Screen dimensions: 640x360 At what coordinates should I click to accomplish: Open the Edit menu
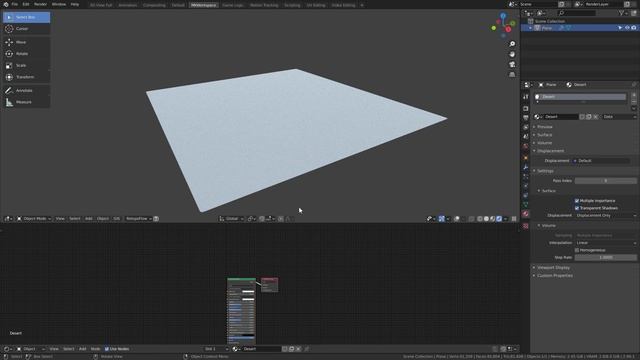click(x=26, y=4)
